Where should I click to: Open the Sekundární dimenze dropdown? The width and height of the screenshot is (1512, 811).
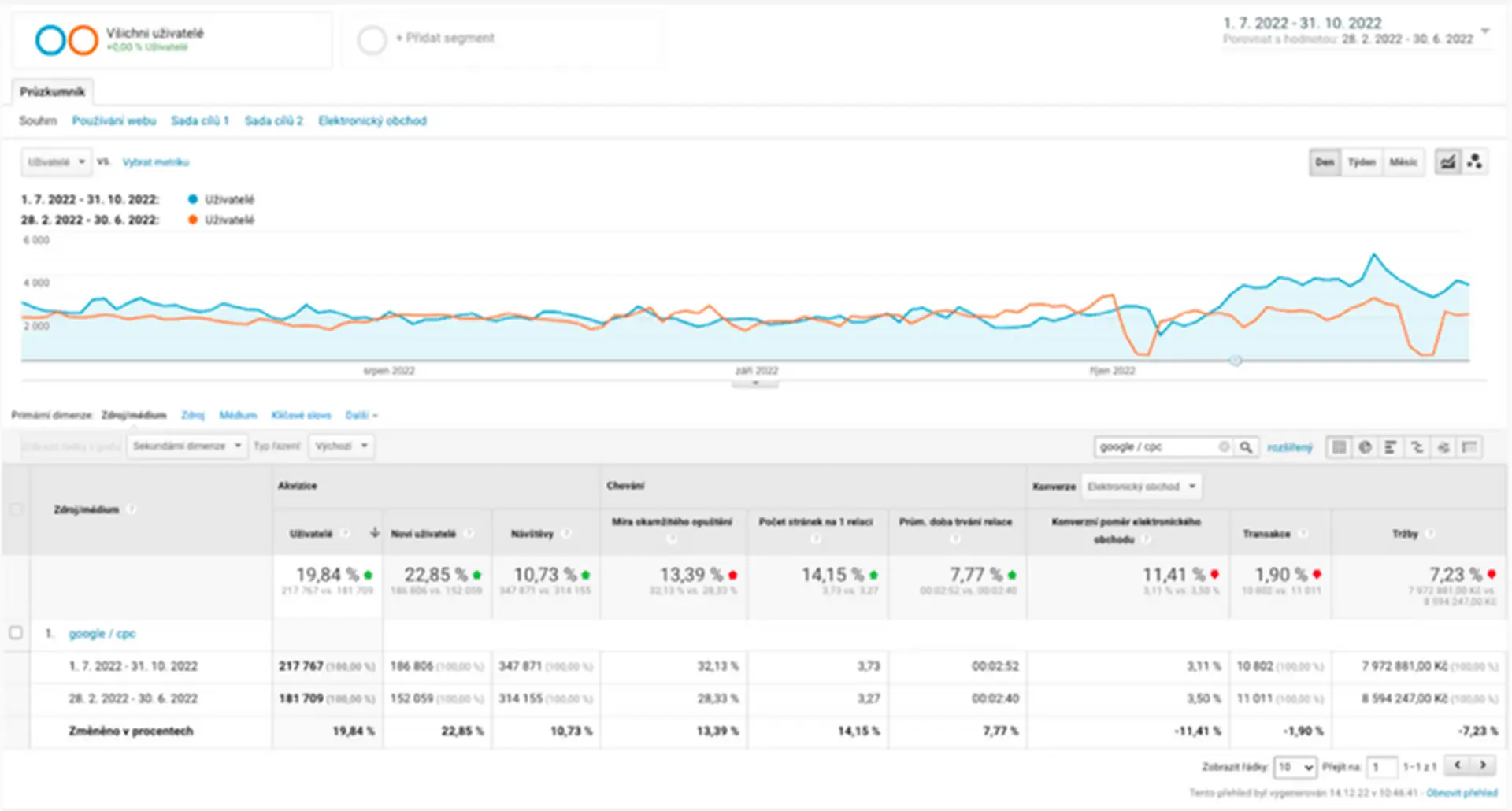187,446
